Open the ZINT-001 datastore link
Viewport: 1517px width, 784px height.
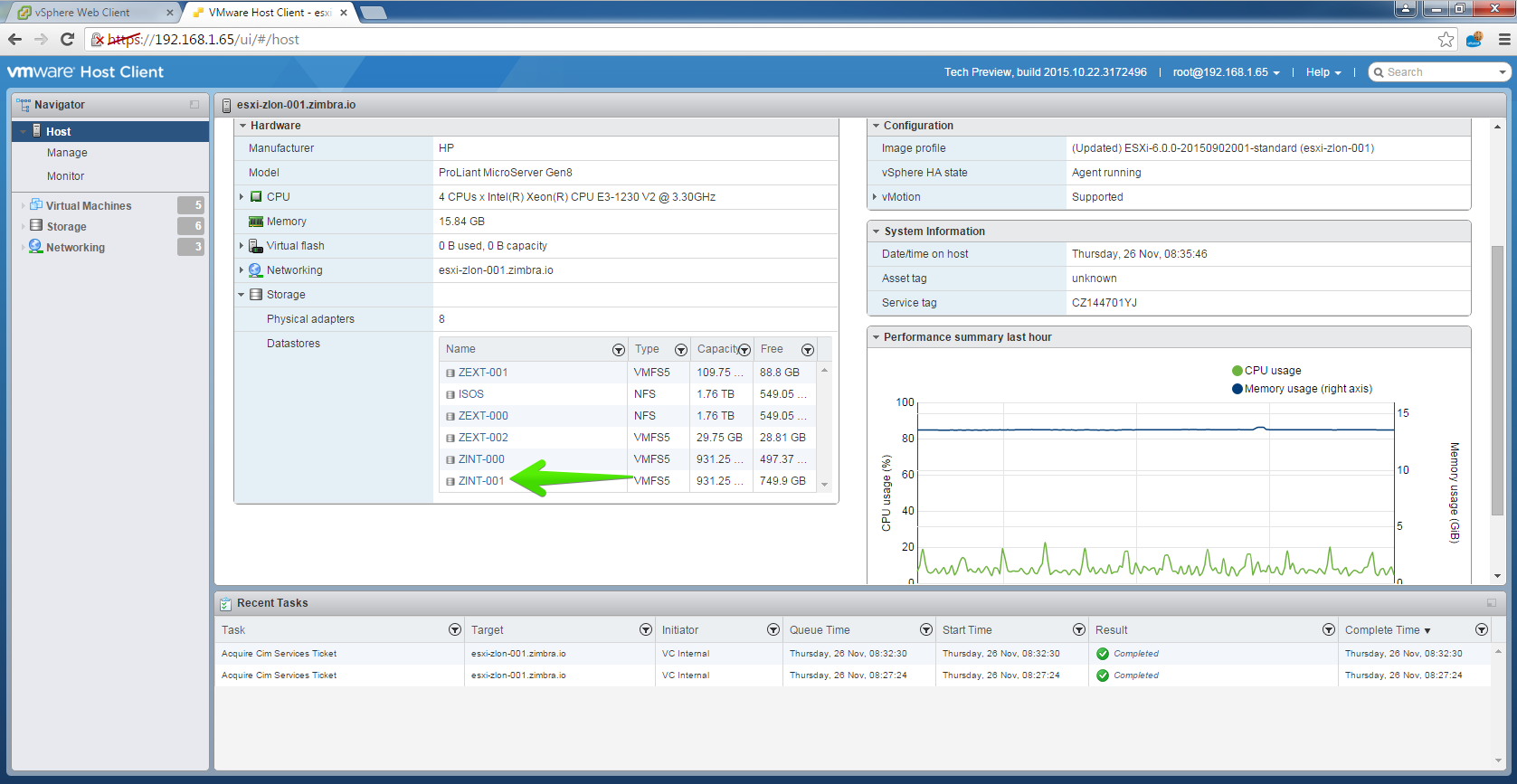481,481
